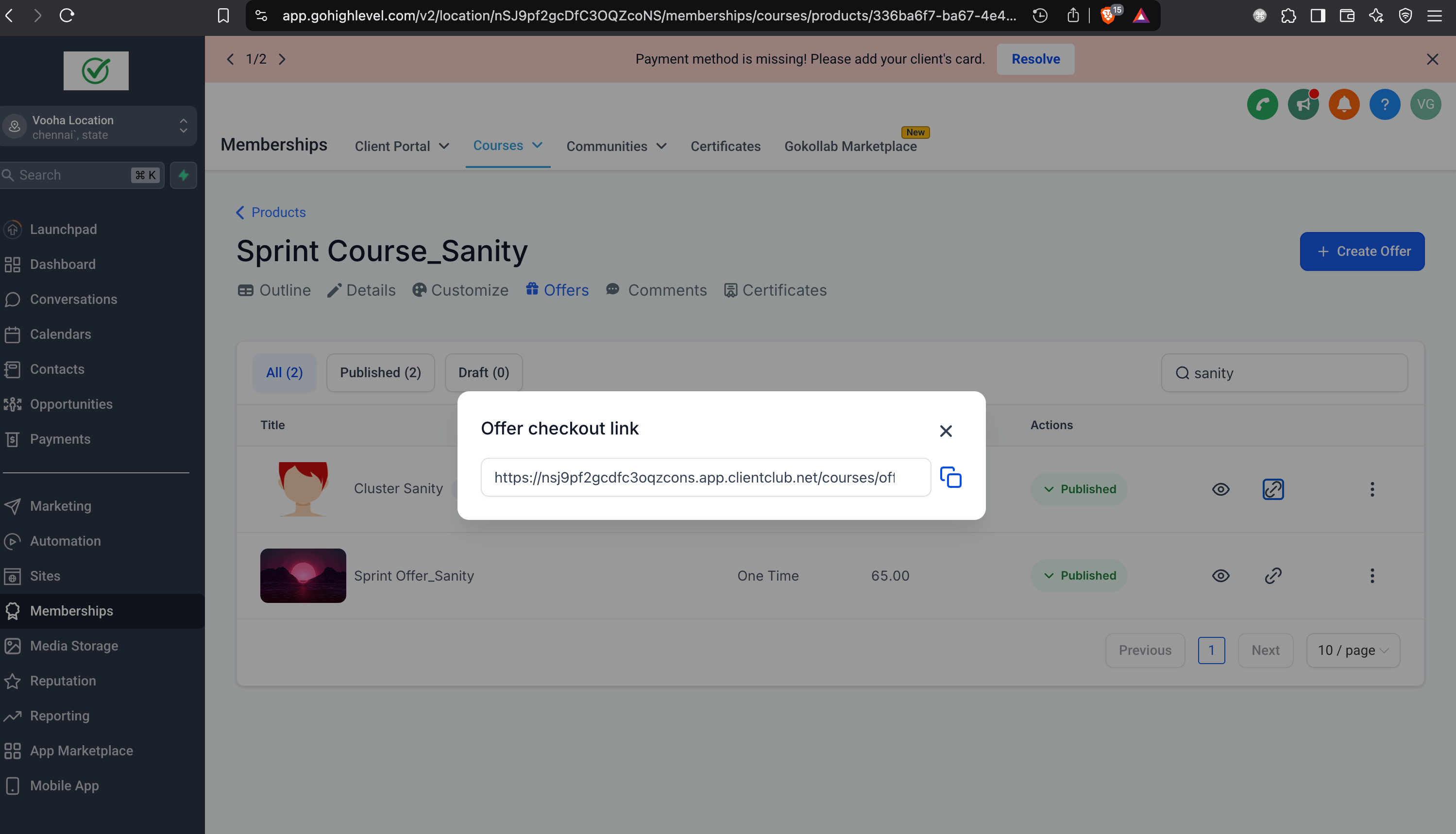Select the Draft (0) filter tab
This screenshot has width=1456, height=834.
point(483,372)
